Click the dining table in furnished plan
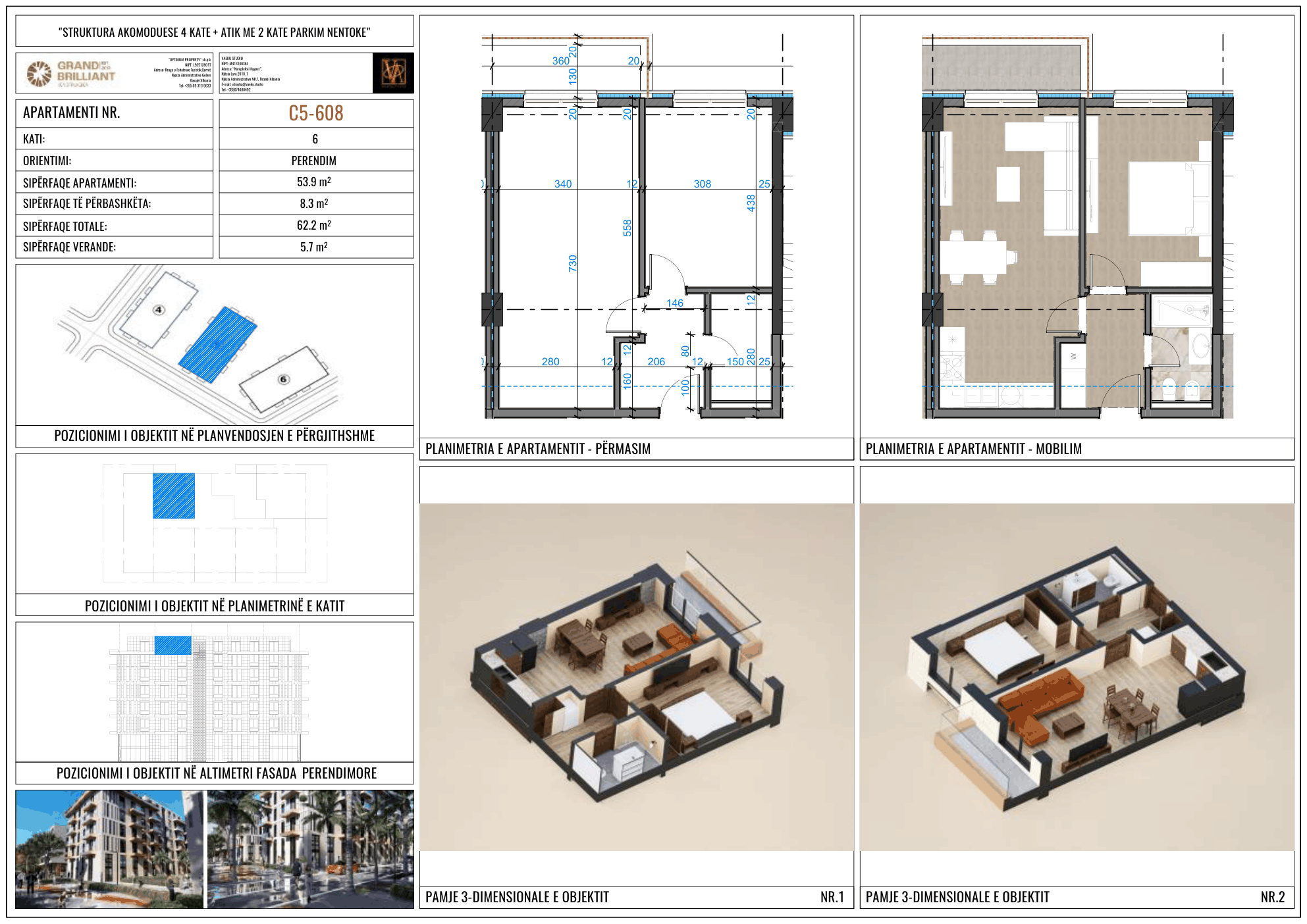 point(973,257)
